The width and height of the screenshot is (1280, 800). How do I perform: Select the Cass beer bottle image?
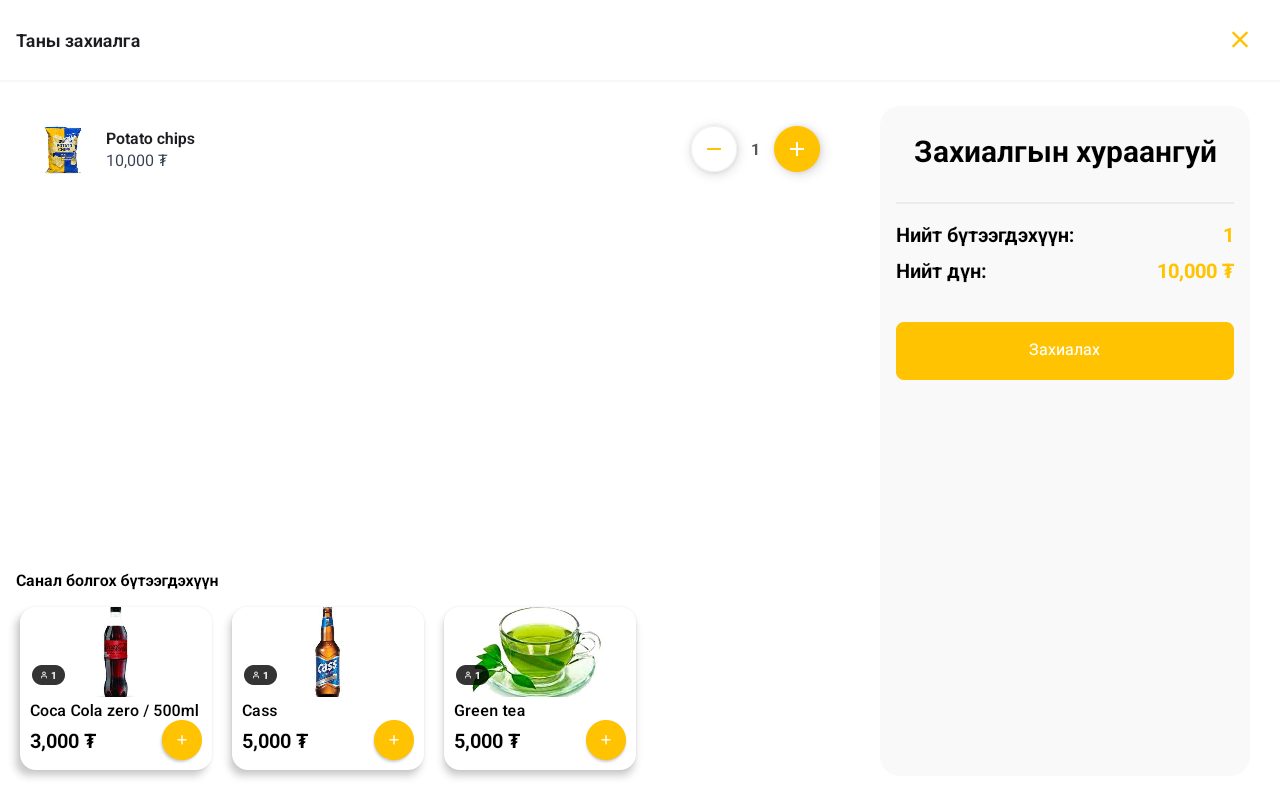point(328,652)
